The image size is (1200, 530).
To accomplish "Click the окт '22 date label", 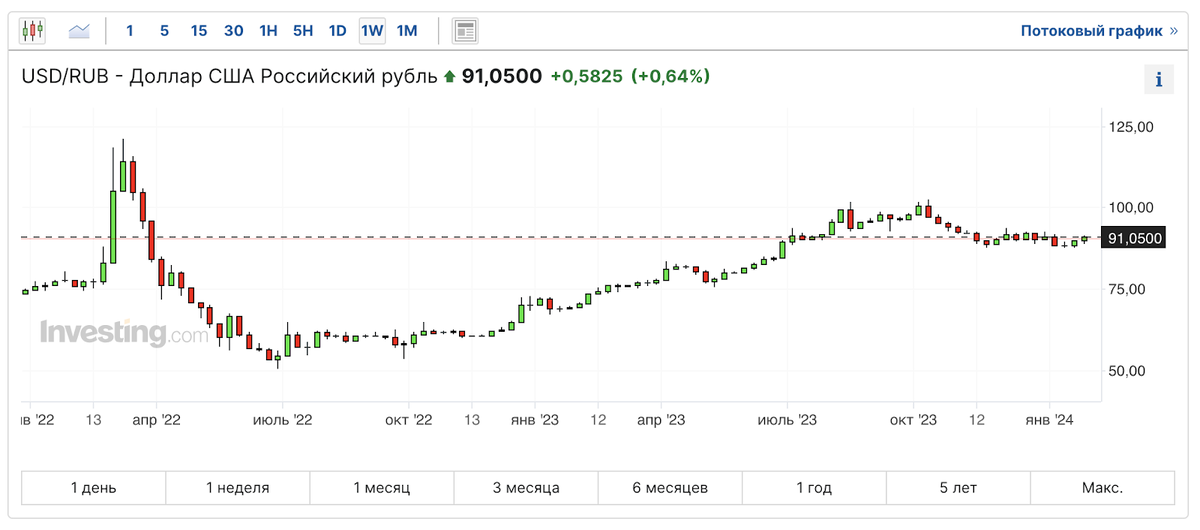I will point(409,421).
